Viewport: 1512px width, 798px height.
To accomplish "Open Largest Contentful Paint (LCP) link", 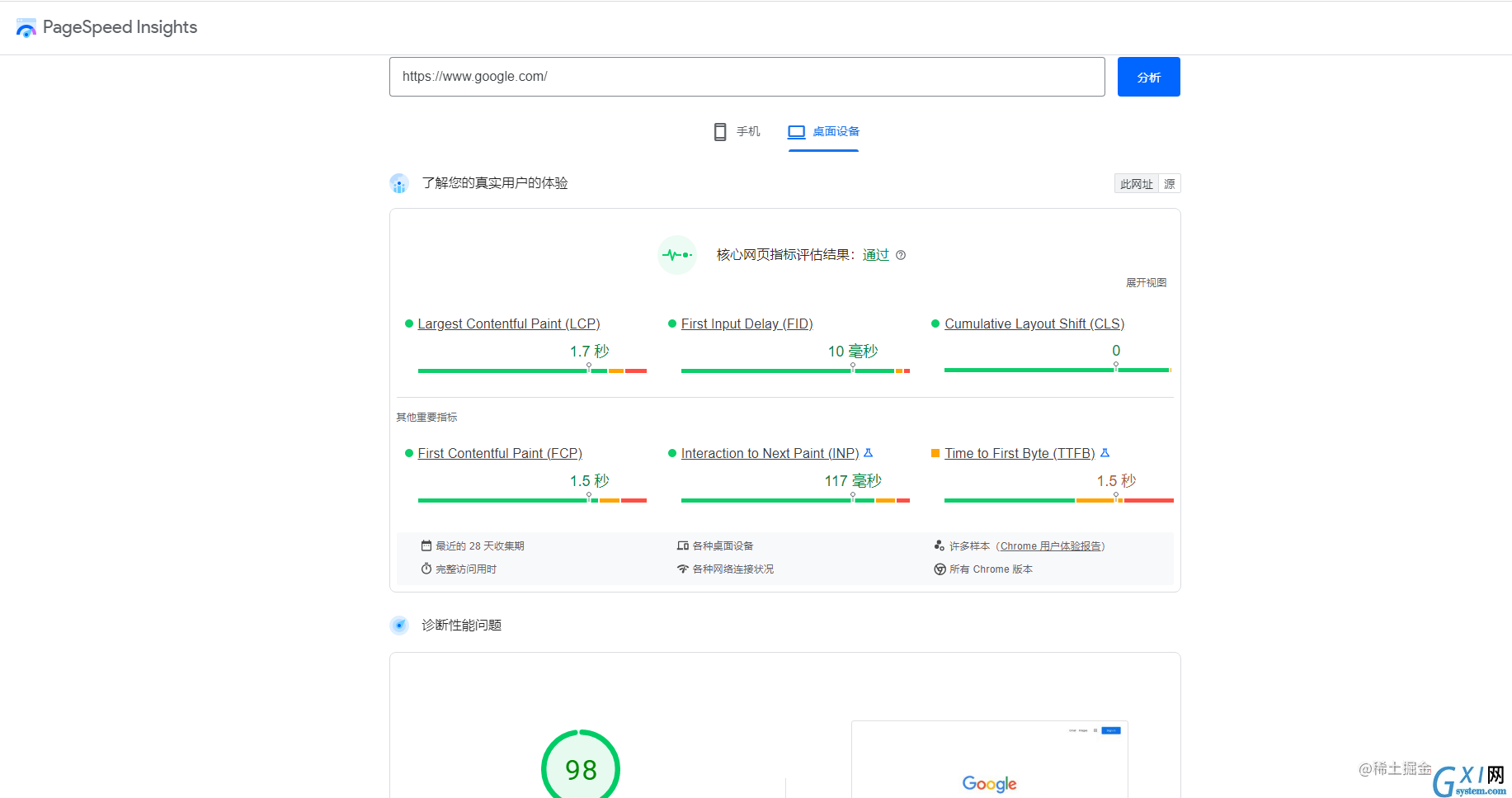I will coord(509,324).
